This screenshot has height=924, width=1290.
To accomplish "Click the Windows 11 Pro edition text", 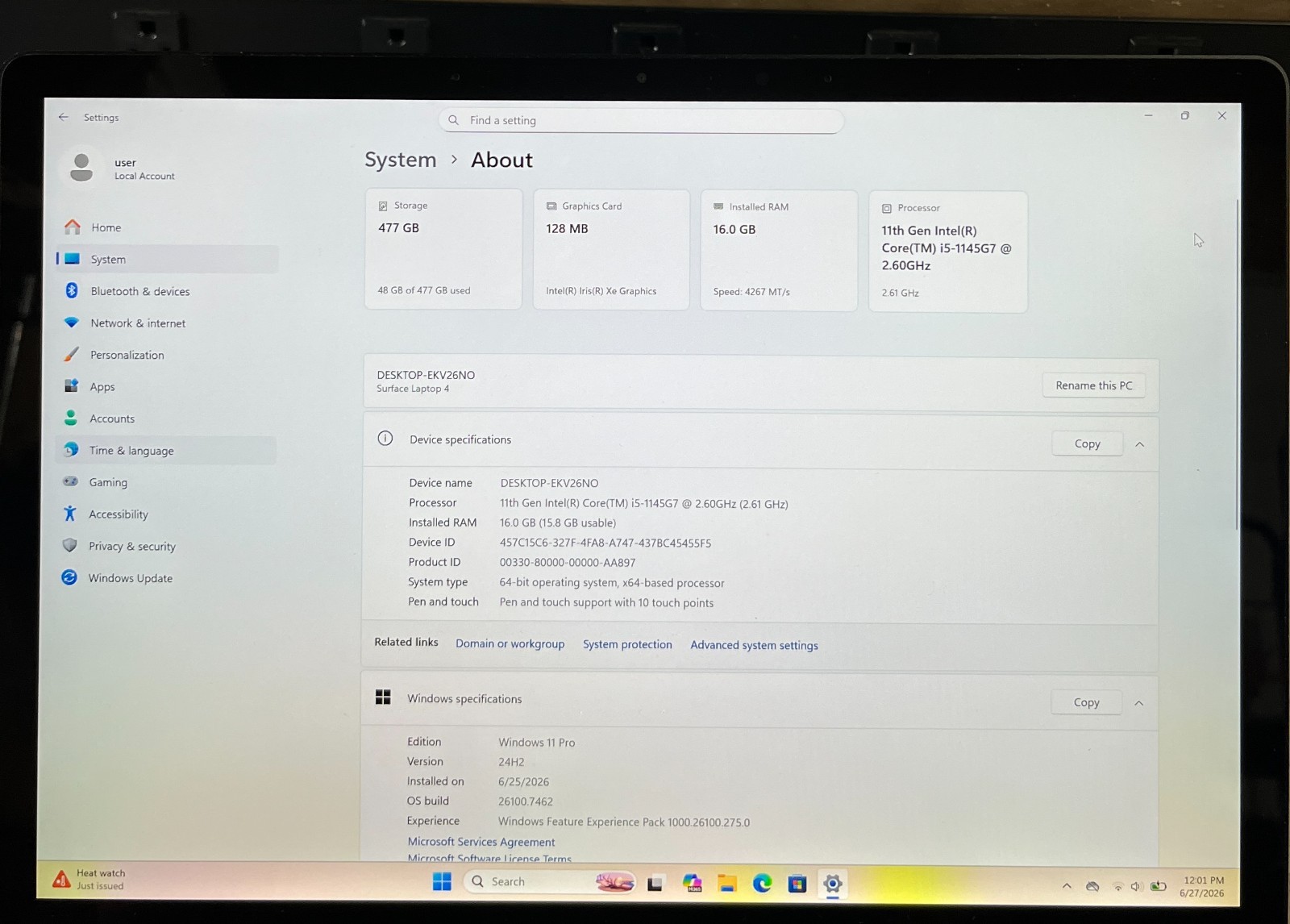I will click(537, 743).
